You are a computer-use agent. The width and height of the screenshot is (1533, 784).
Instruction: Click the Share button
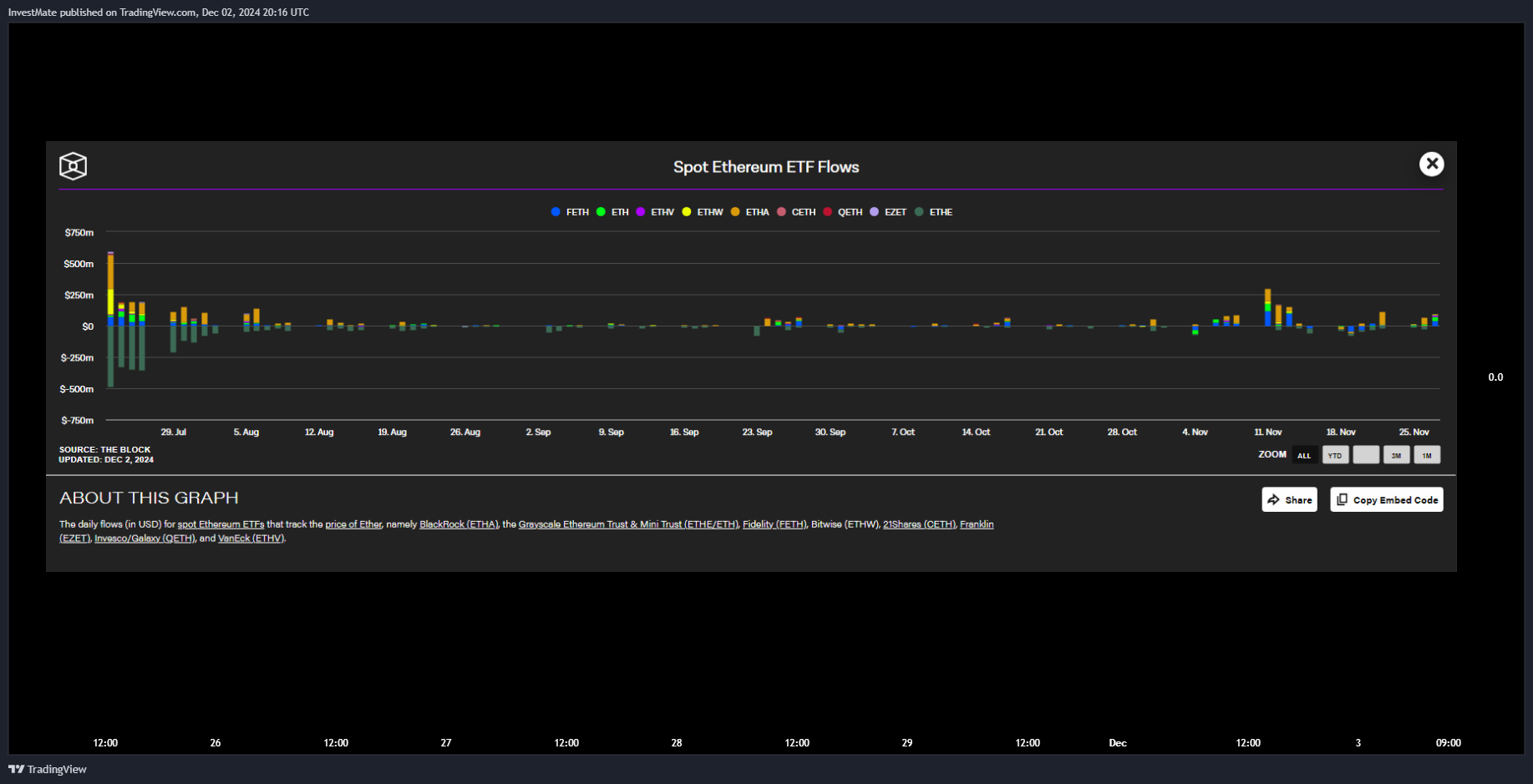click(x=1289, y=499)
